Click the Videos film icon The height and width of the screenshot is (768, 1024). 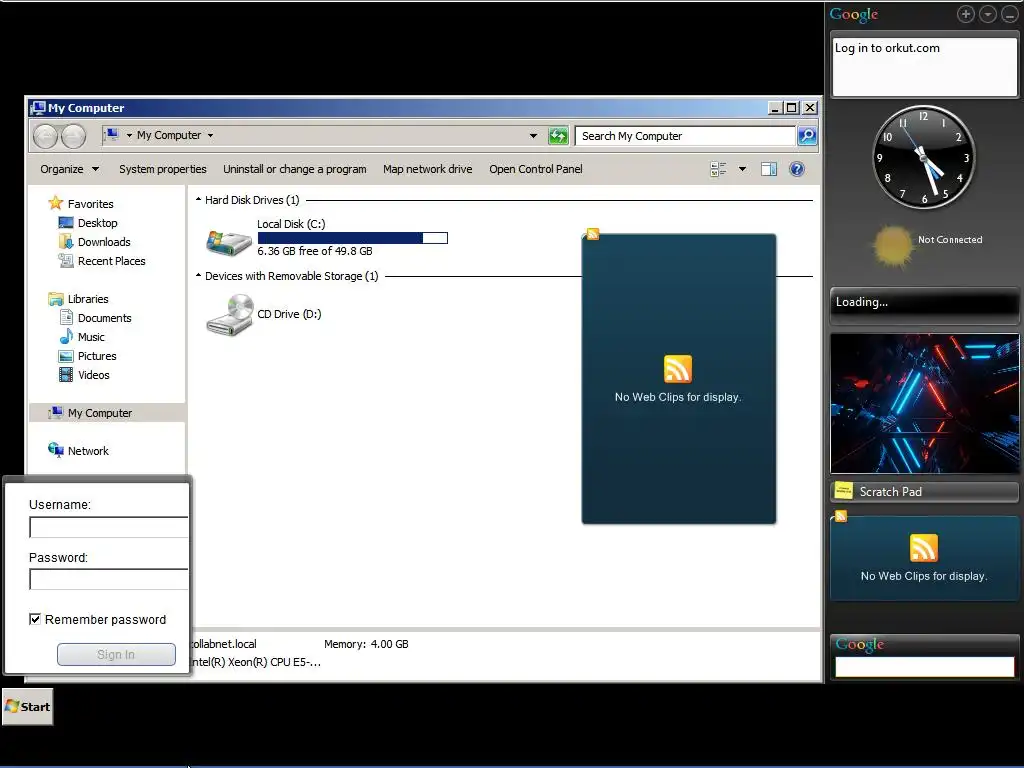(x=66, y=375)
